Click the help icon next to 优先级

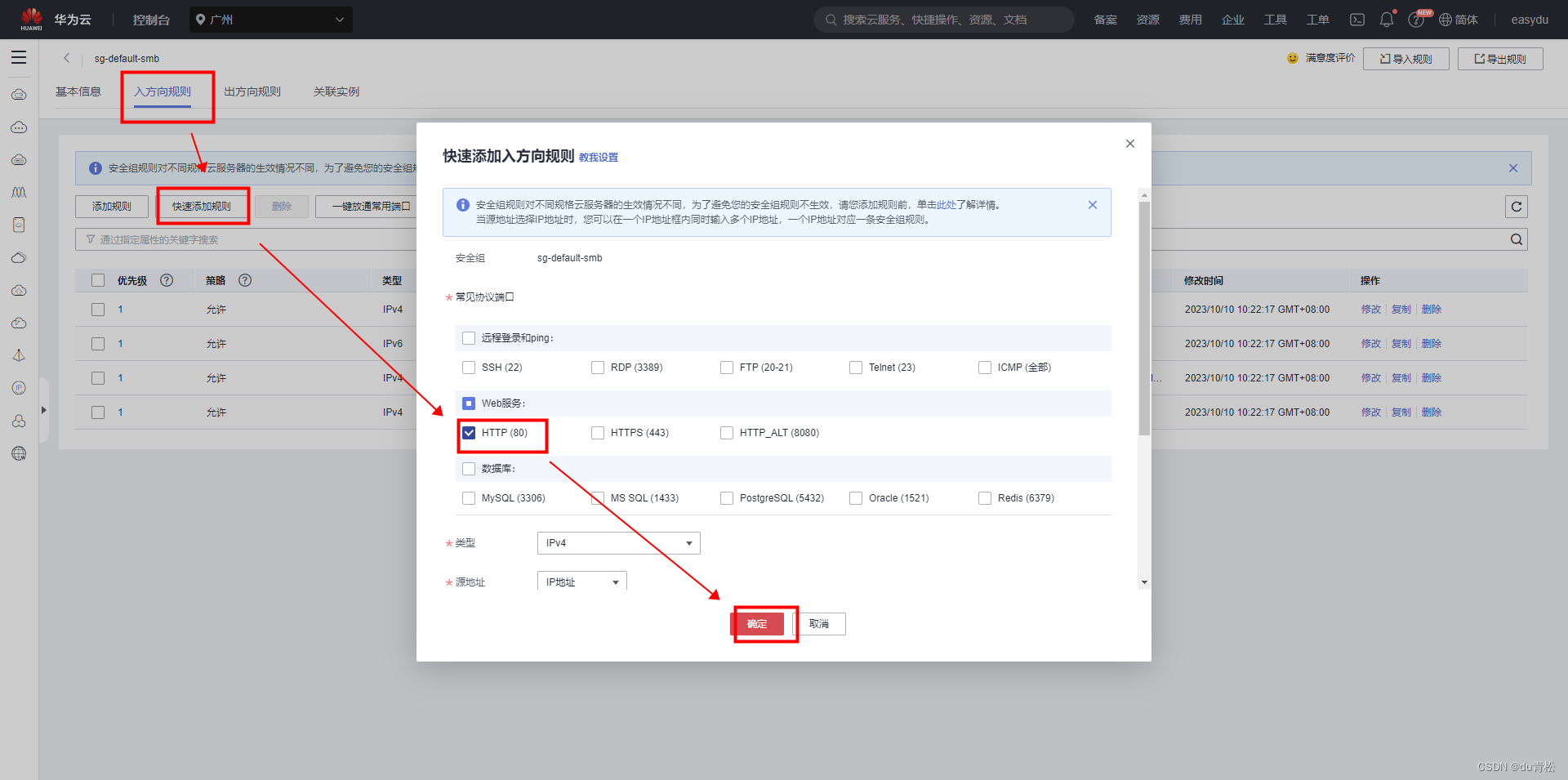click(167, 280)
